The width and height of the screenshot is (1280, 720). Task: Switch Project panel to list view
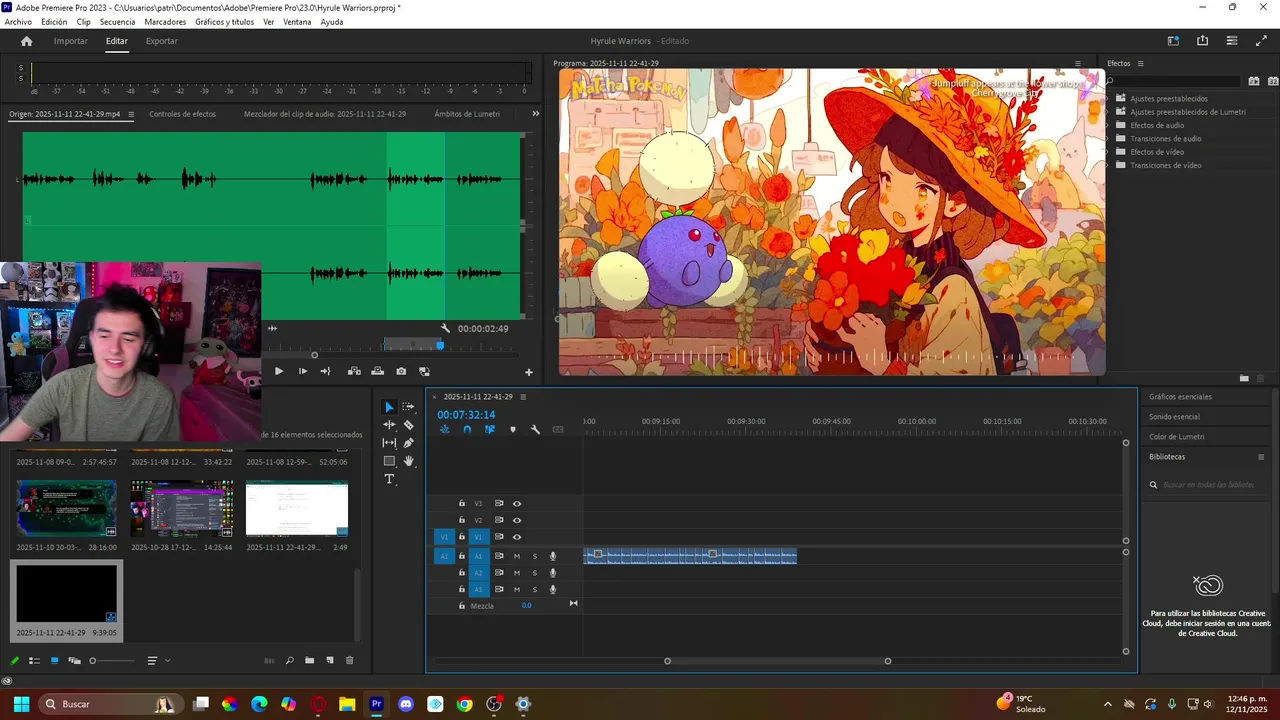[35, 661]
